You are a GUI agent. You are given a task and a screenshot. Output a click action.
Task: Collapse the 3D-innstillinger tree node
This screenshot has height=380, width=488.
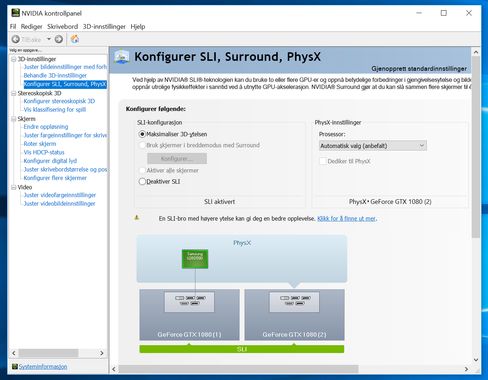(13, 59)
